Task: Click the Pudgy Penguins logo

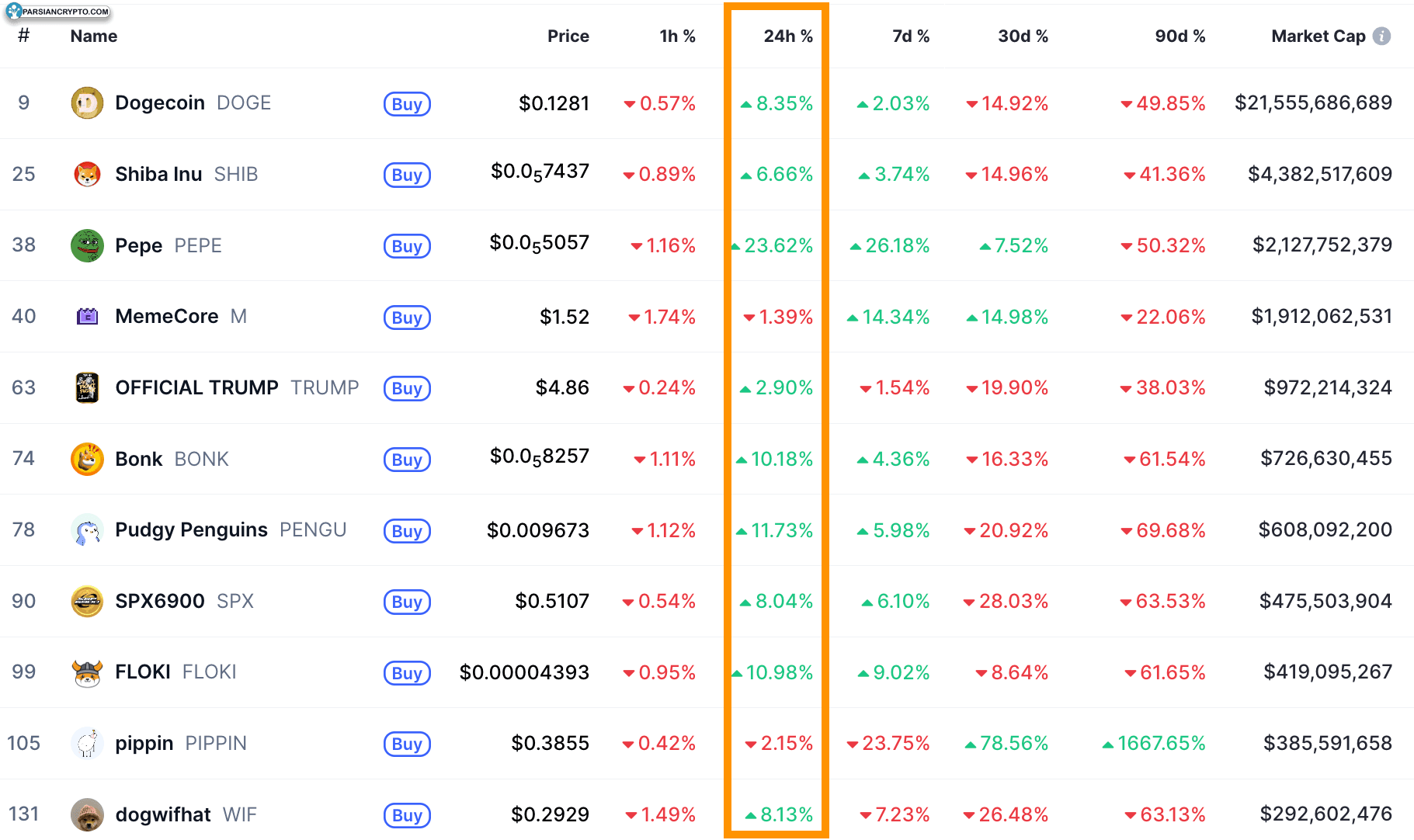Action: coord(87,530)
